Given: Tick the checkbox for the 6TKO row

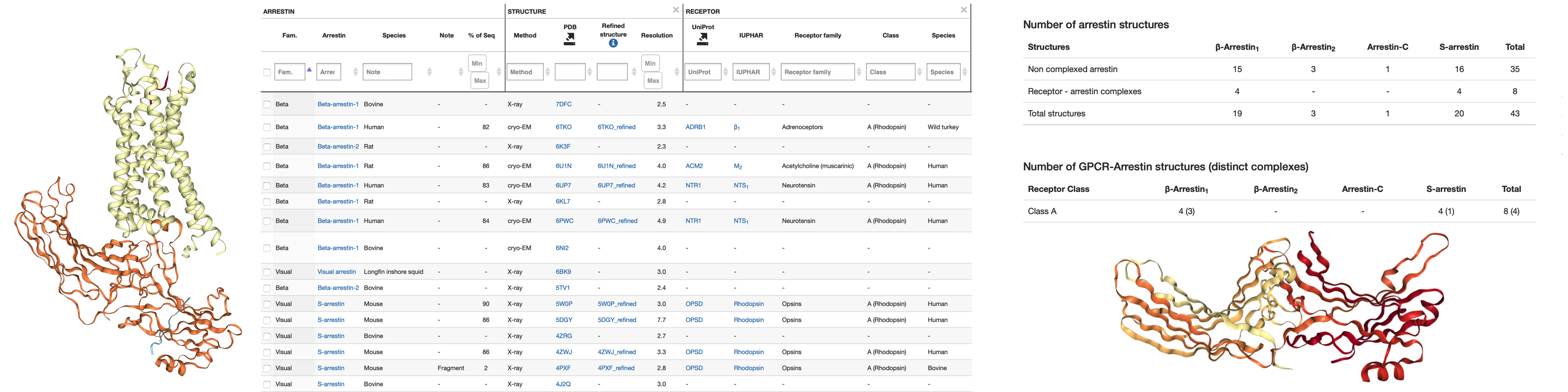Looking at the screenshot, I should [x=266, y=127].
